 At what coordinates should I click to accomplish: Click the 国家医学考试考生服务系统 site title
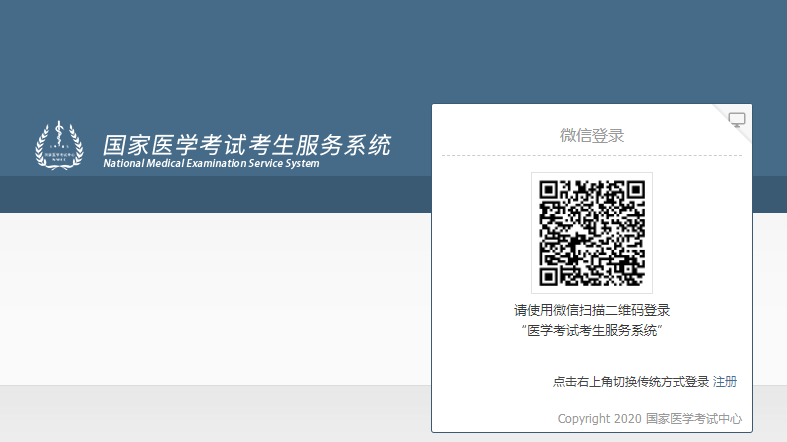[x=247, y=143]
